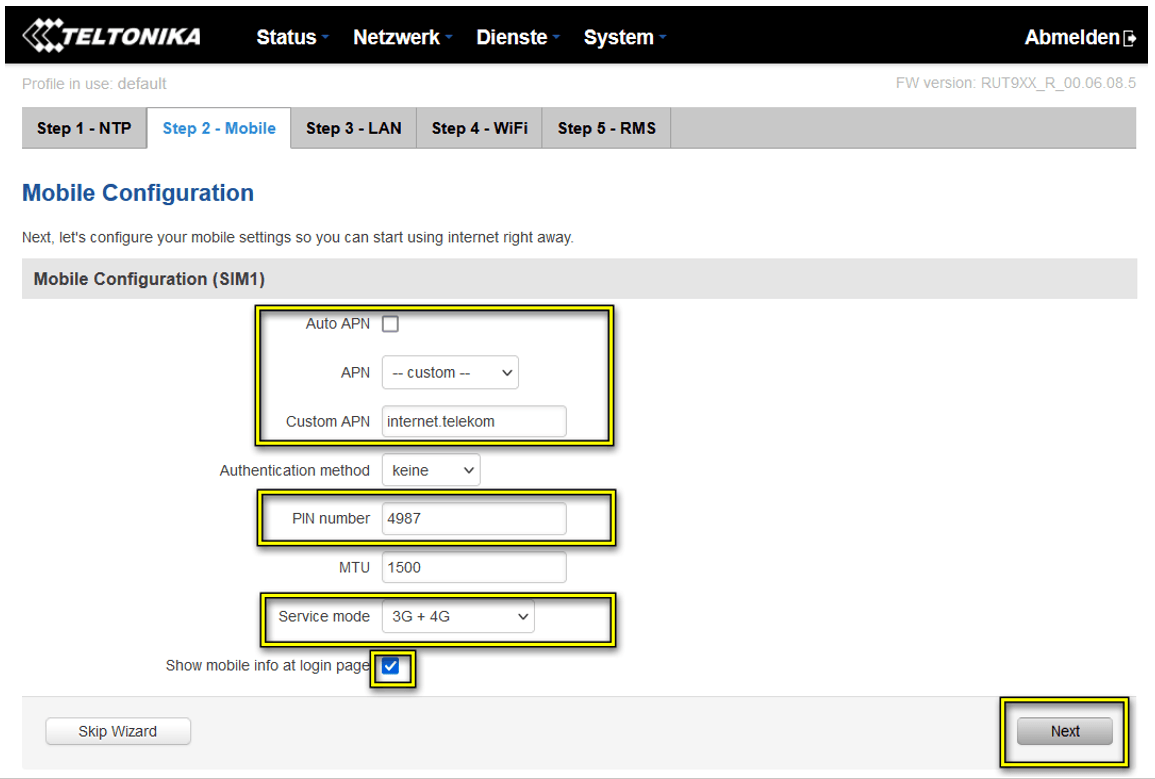The width and height of the screenshot is (1155, 779).
Task: Focus the PIN number field
Action: click(473, 519)
